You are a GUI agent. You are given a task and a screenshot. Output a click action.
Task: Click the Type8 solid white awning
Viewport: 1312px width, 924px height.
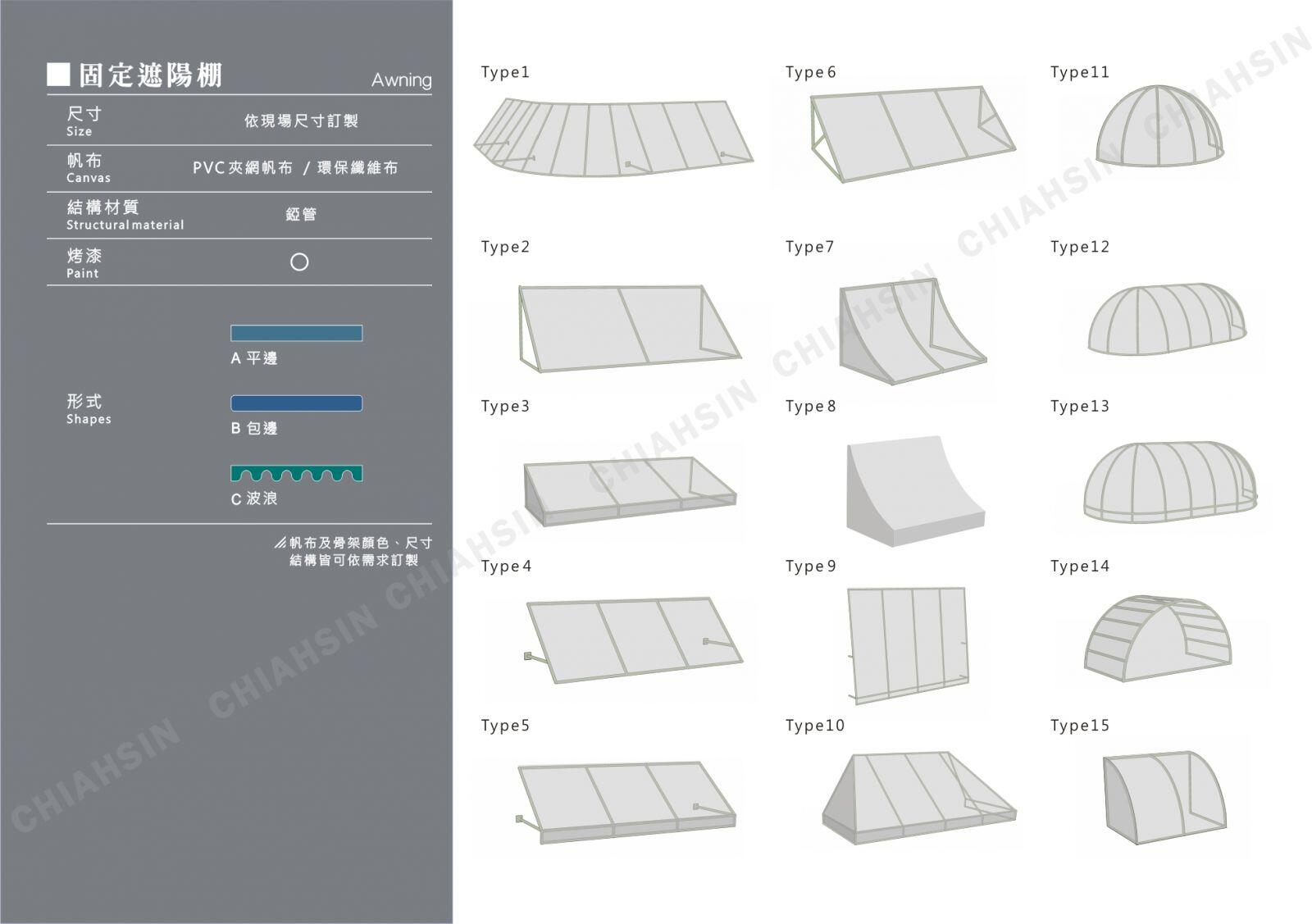pyautogui.click(x=913, y=490)
